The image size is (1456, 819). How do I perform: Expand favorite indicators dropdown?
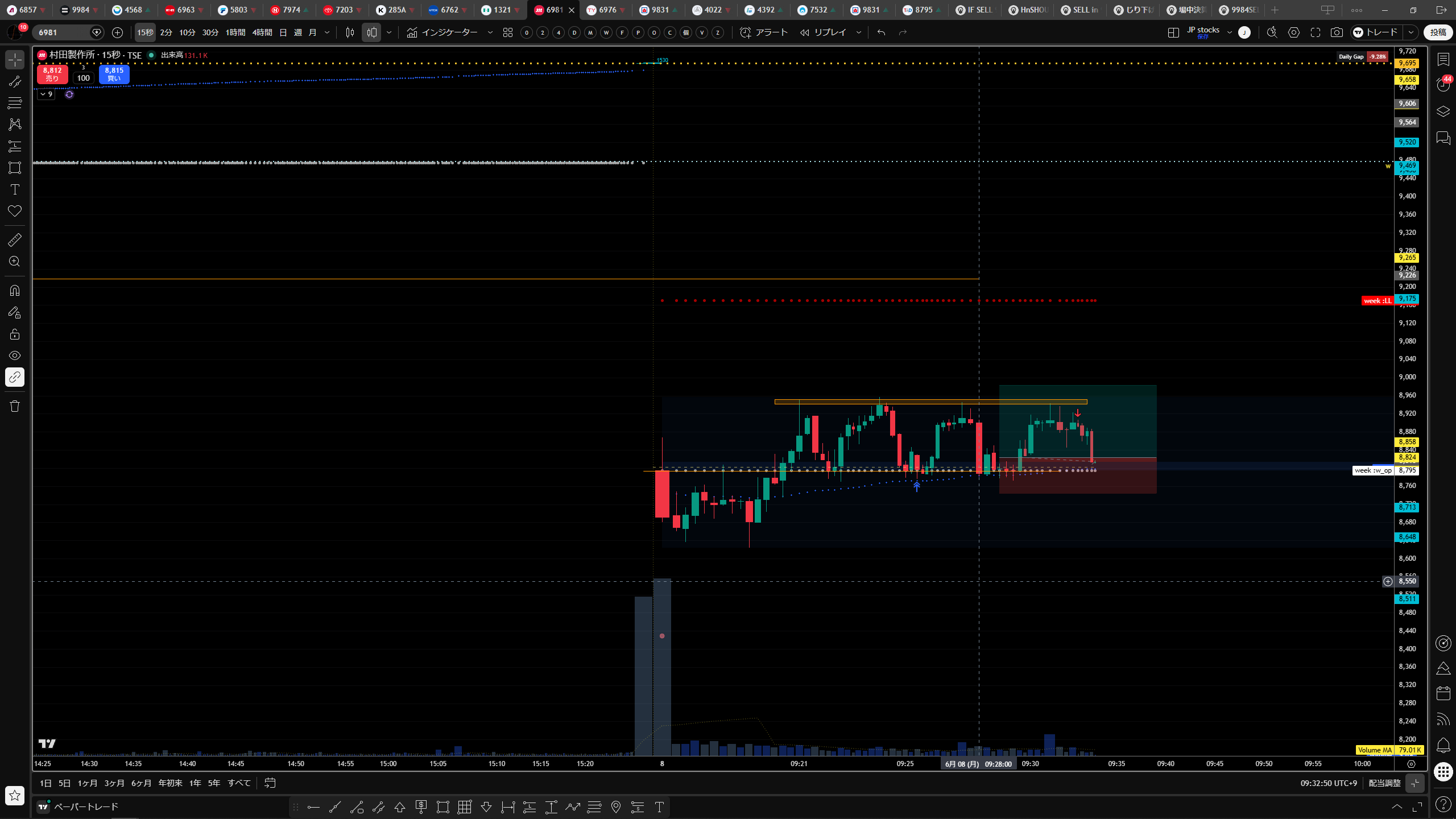click(x=490, y=32)
